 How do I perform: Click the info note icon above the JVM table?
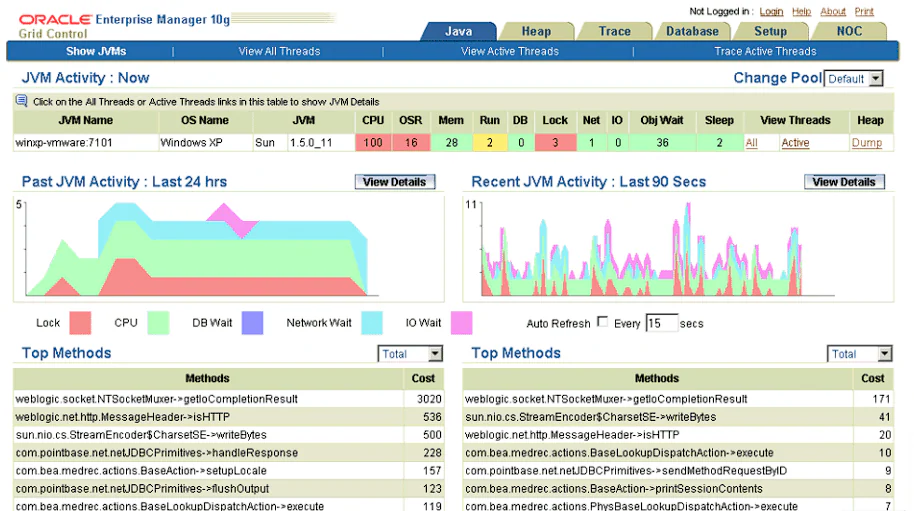click(22, 101)
